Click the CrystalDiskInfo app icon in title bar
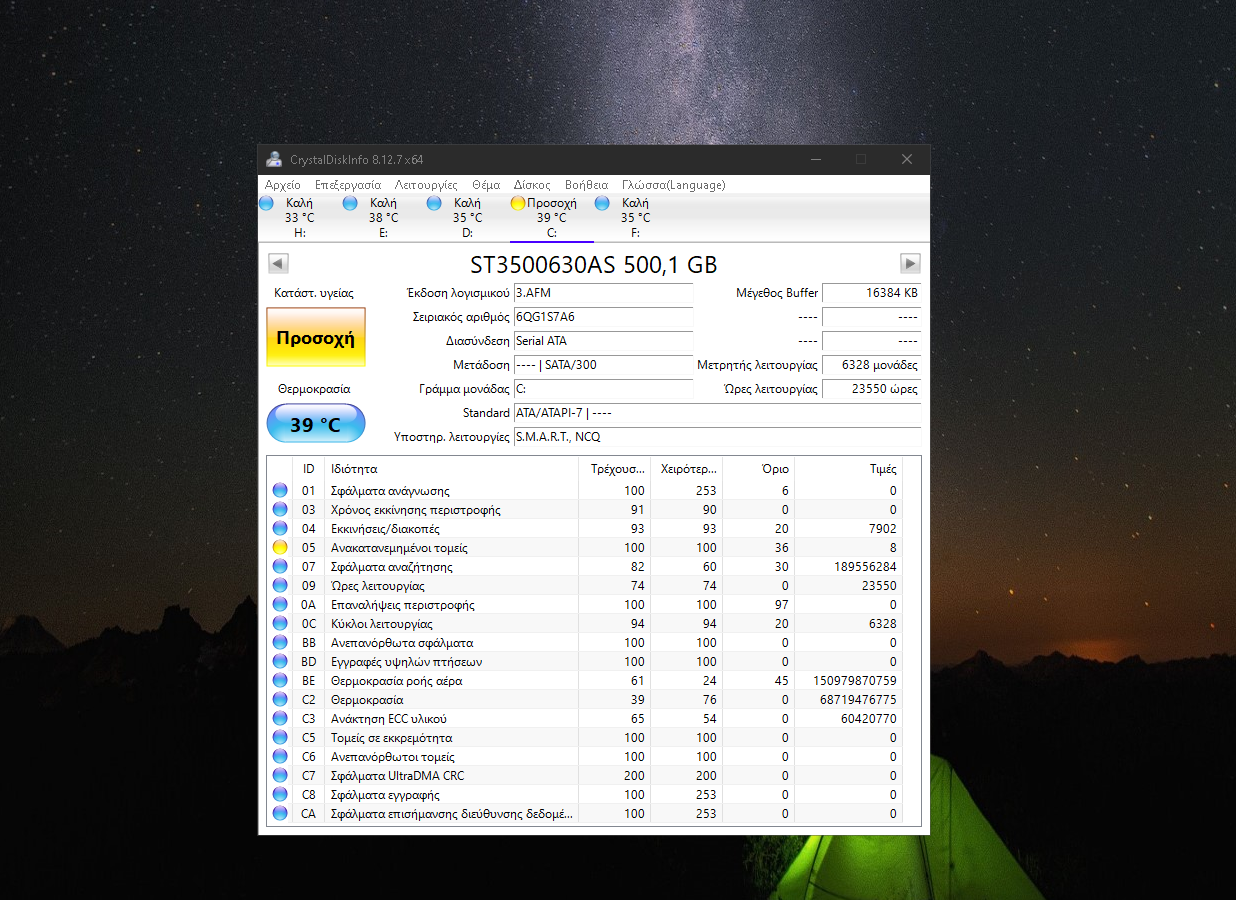The width and height of the screenshot is (1236, 900). (x=274, y=159)
